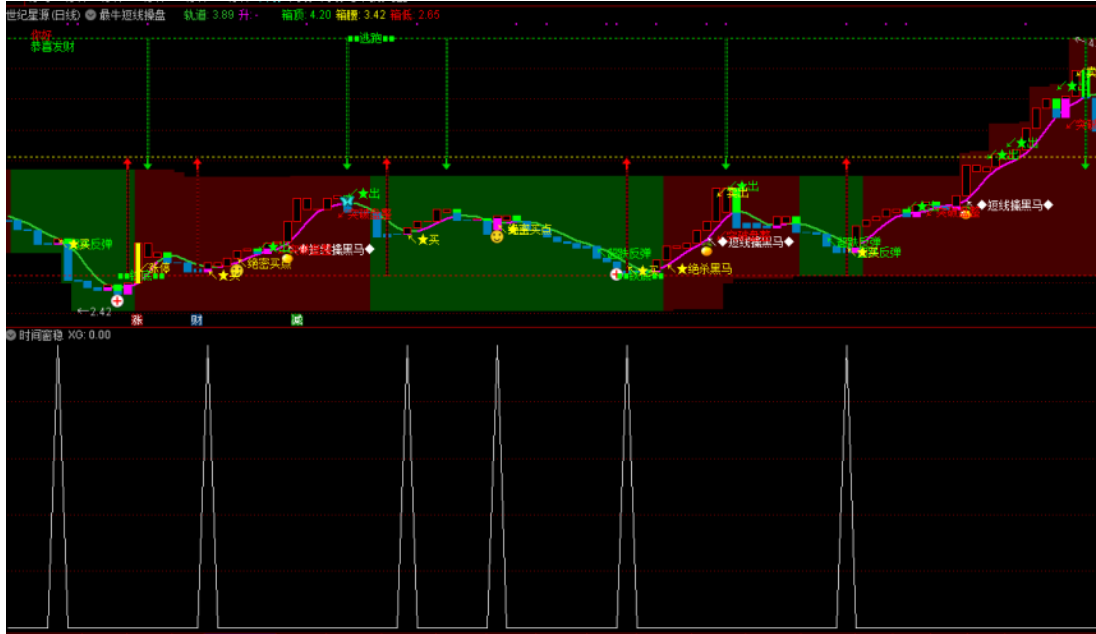Click the 短线擒黑马 diamond signal at far right
Screen dimensions: 1096x634
coord(1015,205)
